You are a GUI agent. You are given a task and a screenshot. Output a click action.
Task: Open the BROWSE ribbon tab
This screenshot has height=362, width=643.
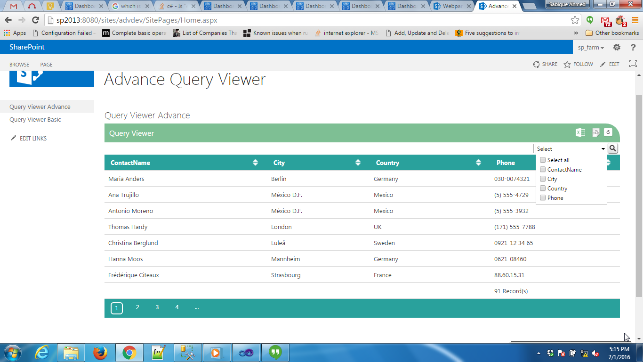19,64
